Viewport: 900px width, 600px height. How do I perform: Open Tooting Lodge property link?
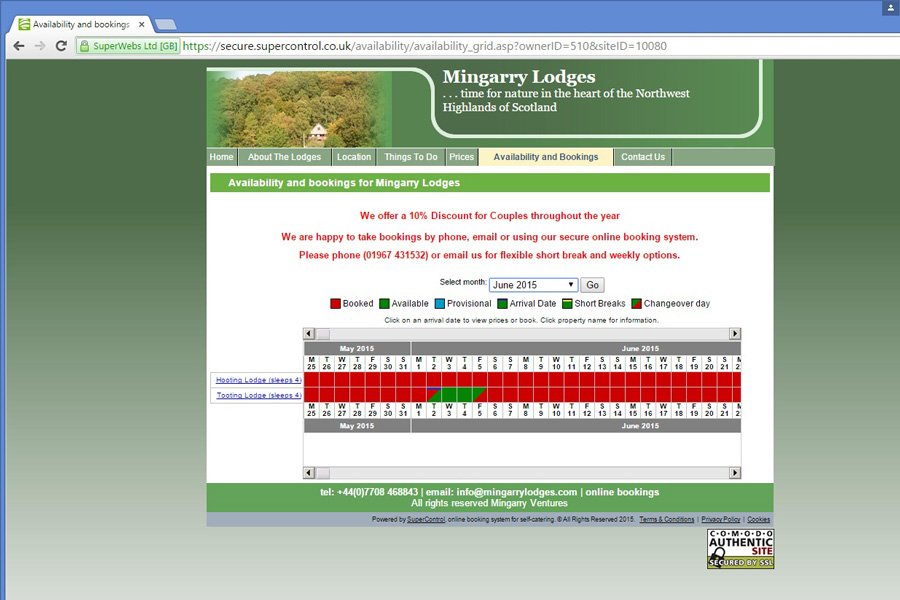point(258,395)
